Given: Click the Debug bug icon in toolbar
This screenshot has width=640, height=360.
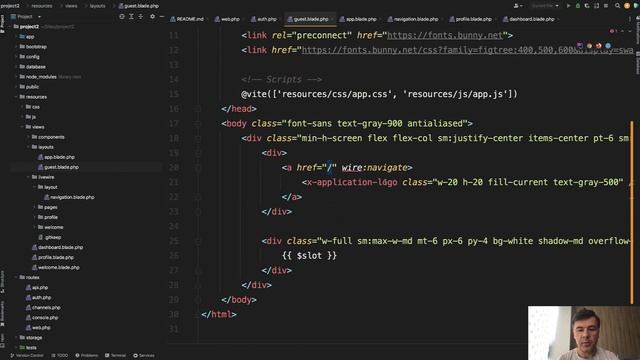Looking at the screenshot, I should [578, 6].
